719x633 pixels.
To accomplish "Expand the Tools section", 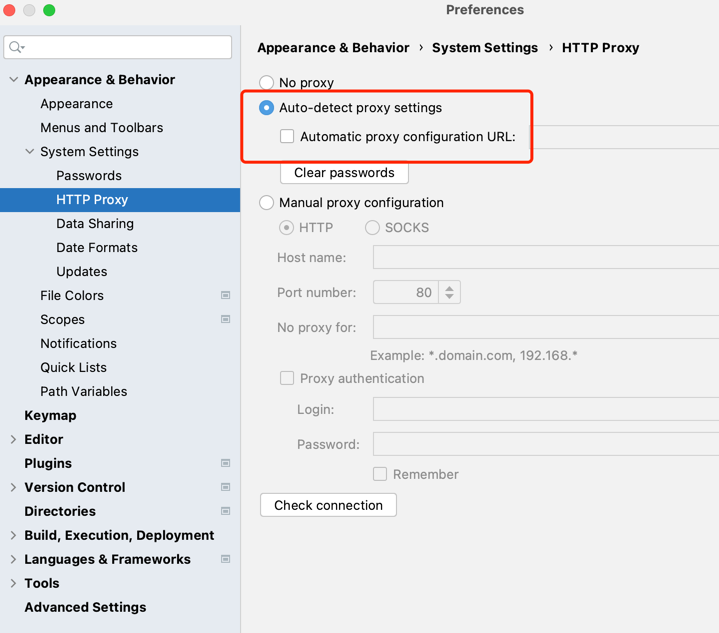I will coord(13,583).
